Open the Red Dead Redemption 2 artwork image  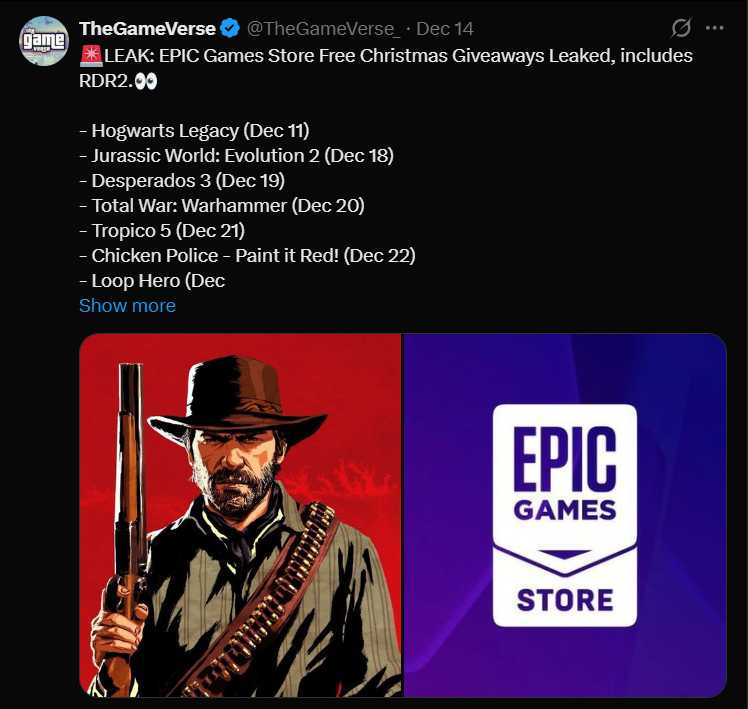pos(240,515)
